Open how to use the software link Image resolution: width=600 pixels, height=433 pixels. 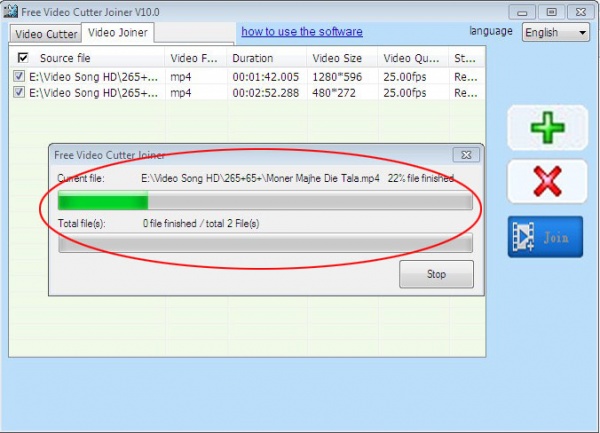(x=302, y=31)
